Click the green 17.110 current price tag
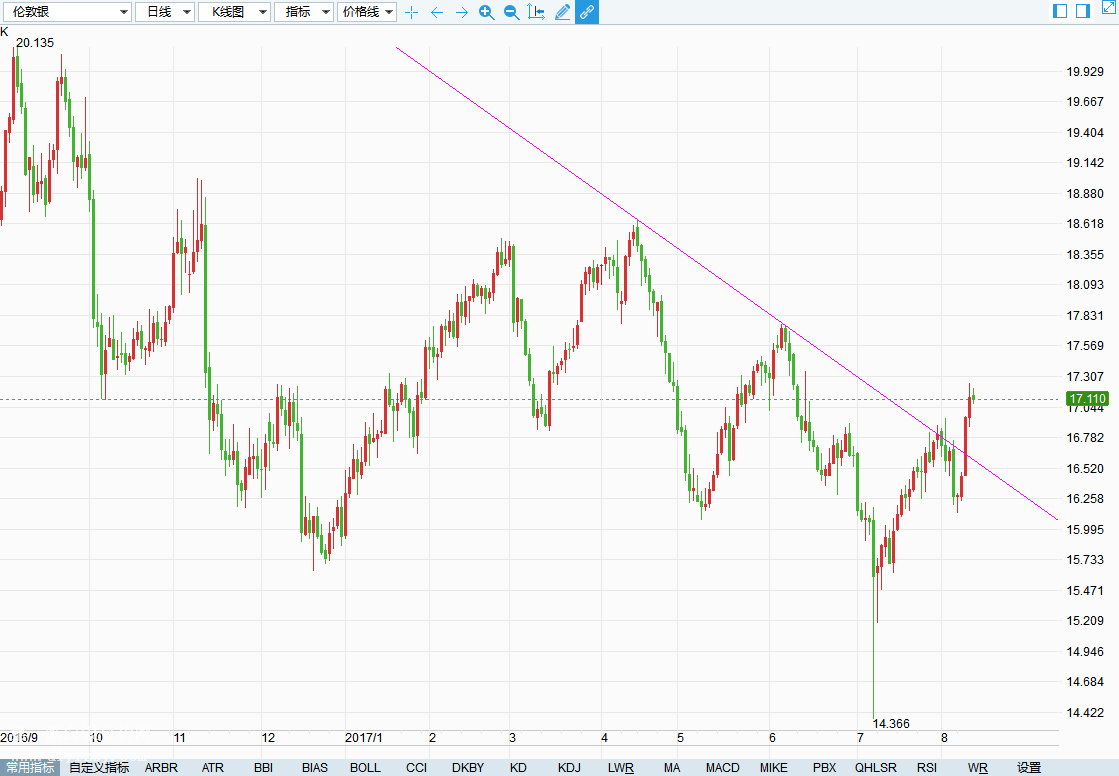 [1088, 398]
